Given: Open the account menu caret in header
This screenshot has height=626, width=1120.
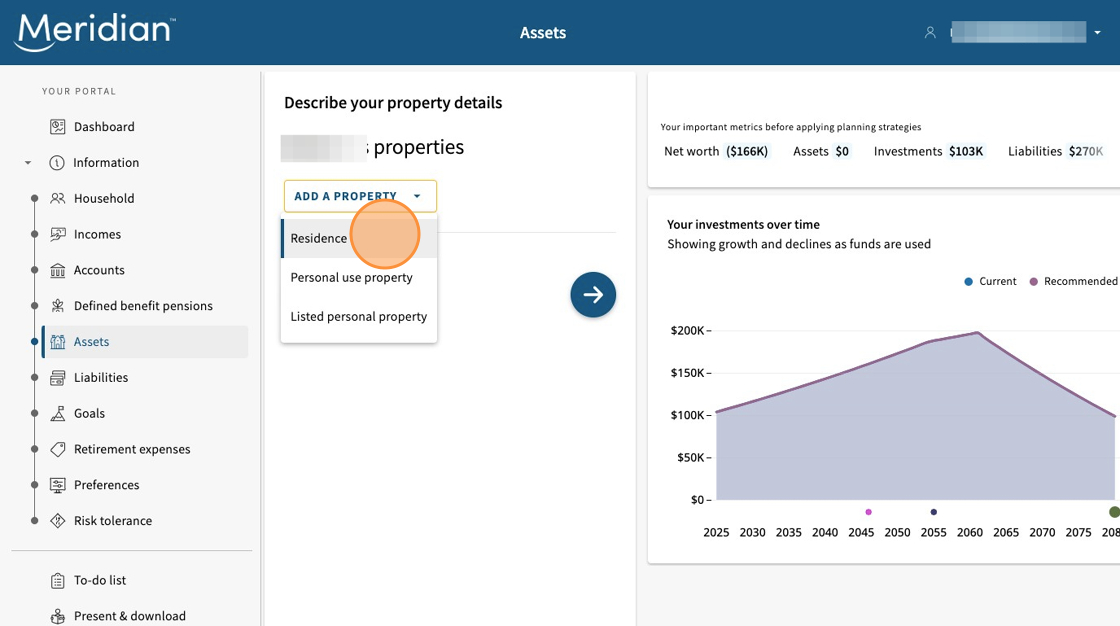Looking at the screenshot, I should pos(1097,32).
